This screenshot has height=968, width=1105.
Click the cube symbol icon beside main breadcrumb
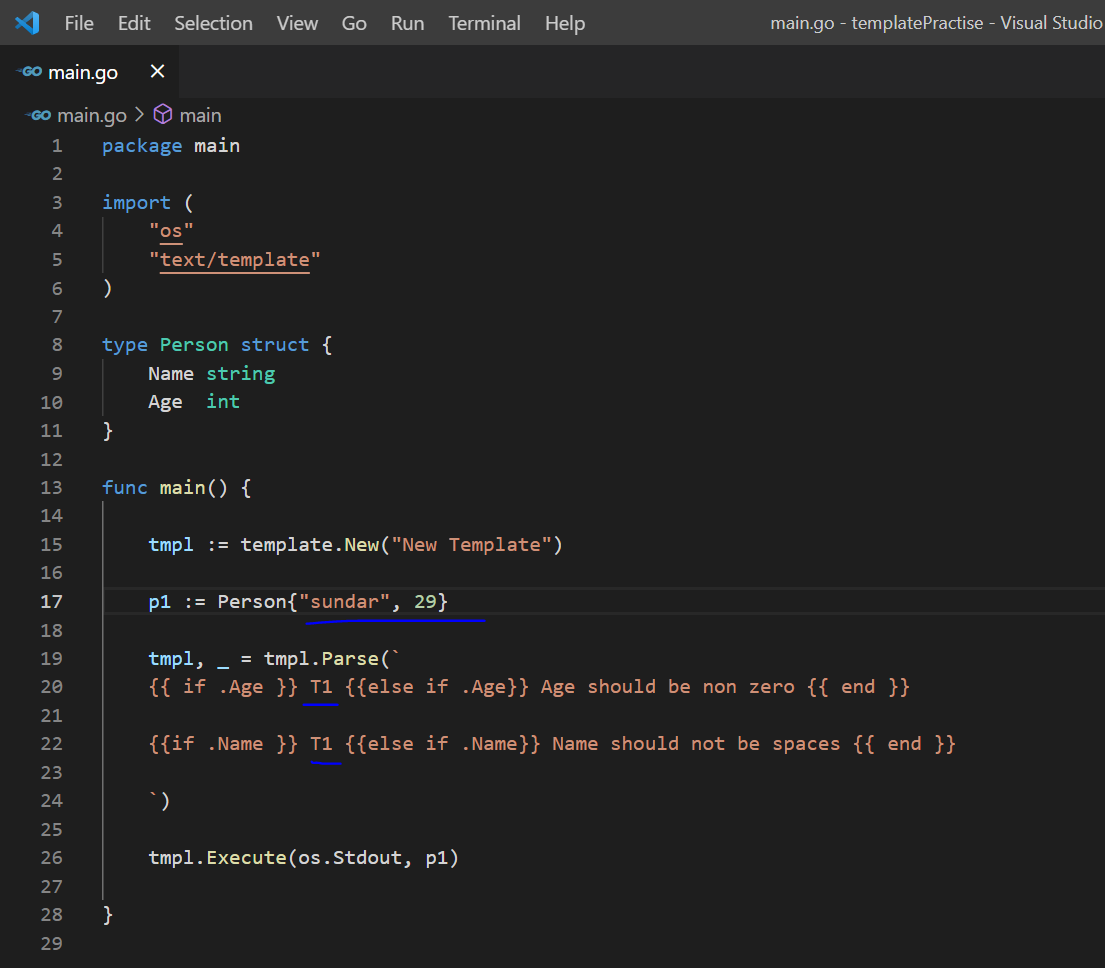point(162,115)
